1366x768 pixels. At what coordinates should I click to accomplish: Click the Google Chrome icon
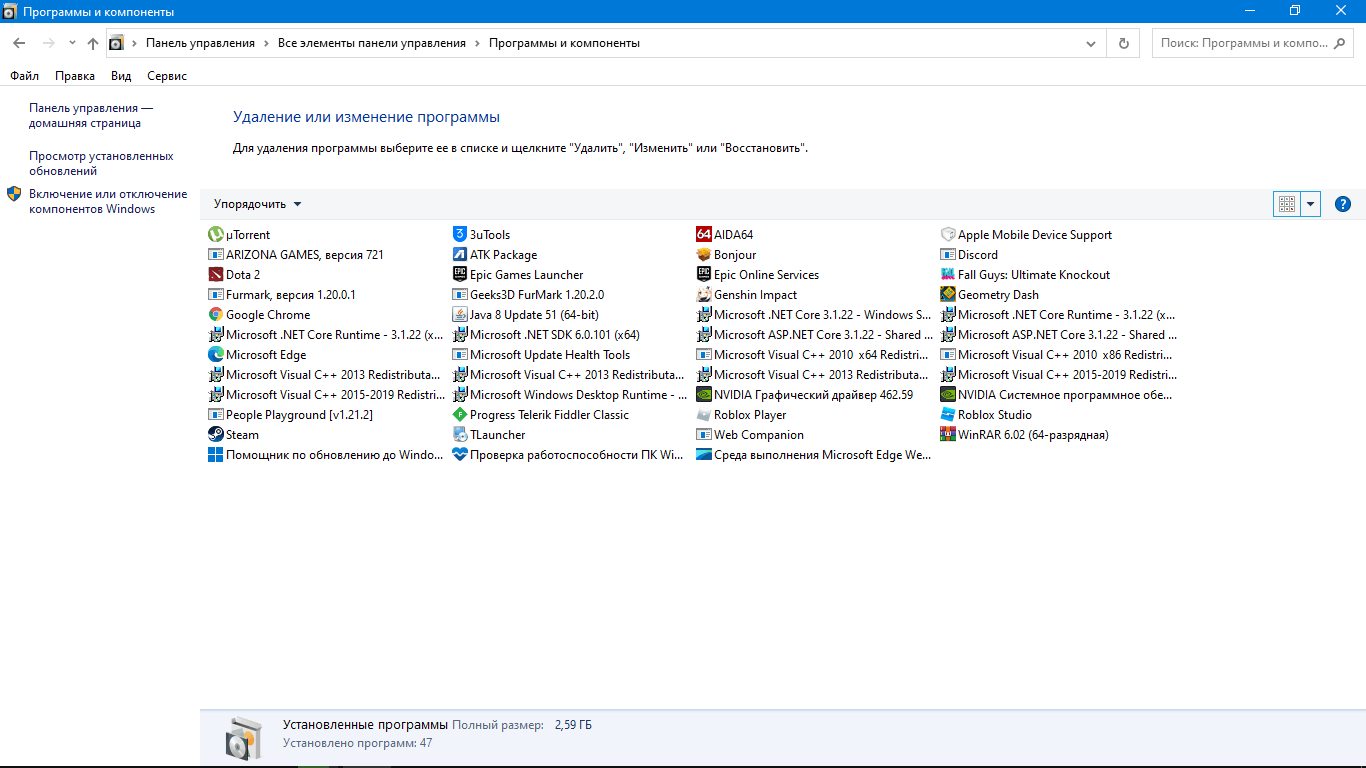216,315
